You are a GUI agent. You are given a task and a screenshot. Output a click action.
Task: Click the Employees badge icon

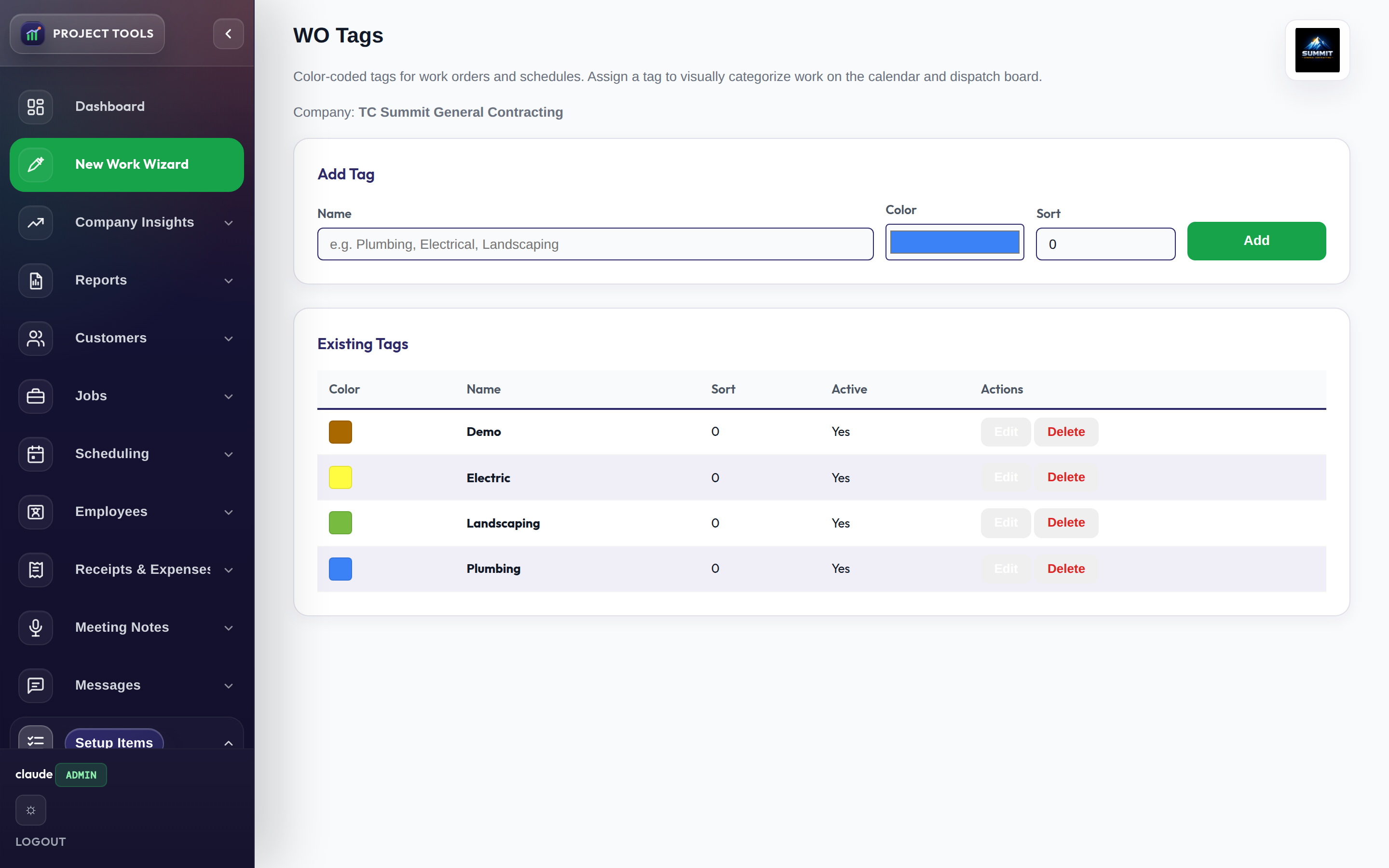tap(36, 512)
